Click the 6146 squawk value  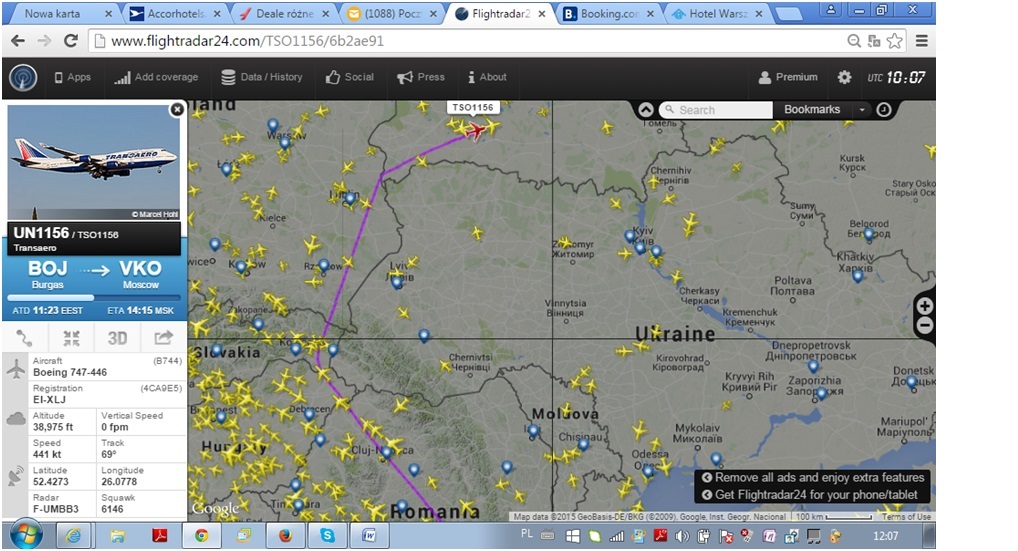(x=112, y=509)
